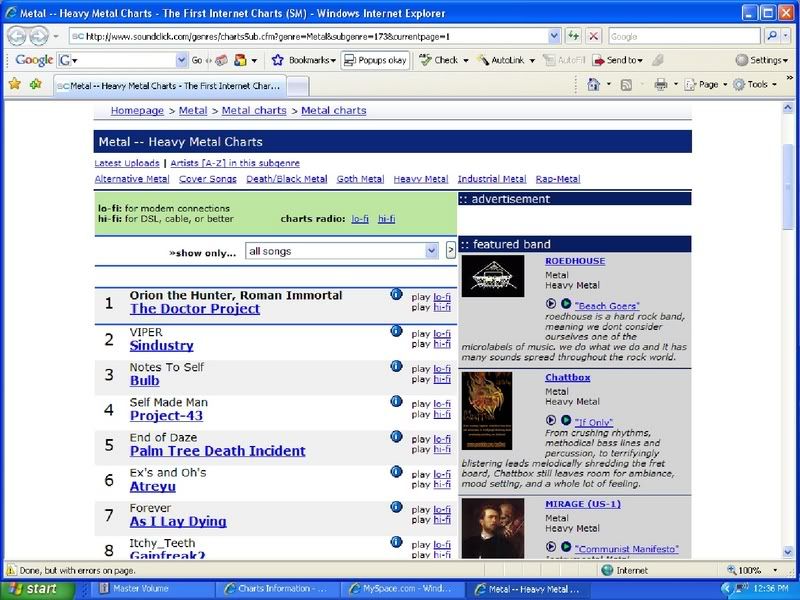The height and width of the screenshot is (600, 800).
Task: Open a new blank browser tab
Action: (x=298, y=86)
